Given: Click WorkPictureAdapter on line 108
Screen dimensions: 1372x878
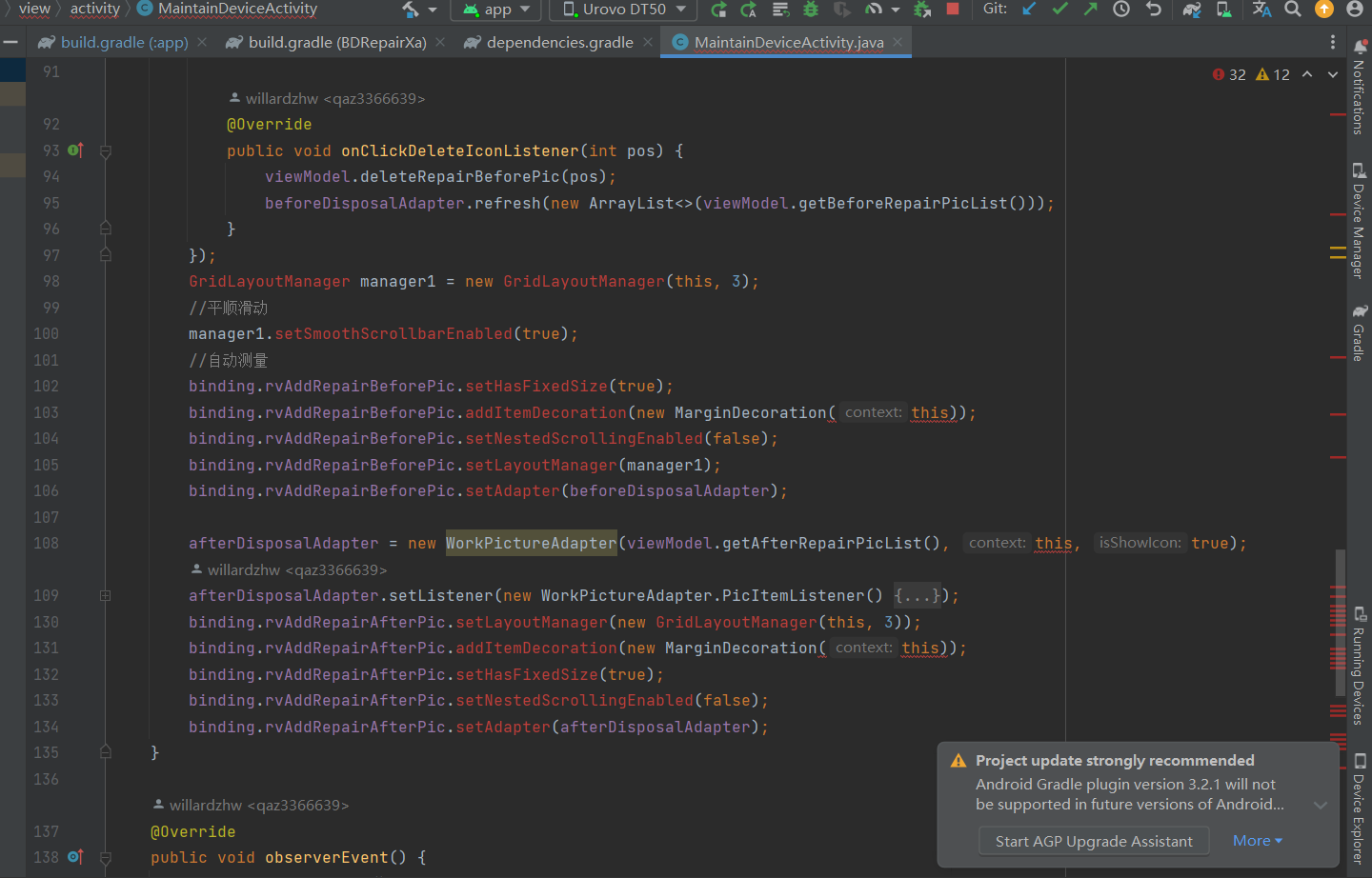Looking at the screenshot, I should [532, 543].
